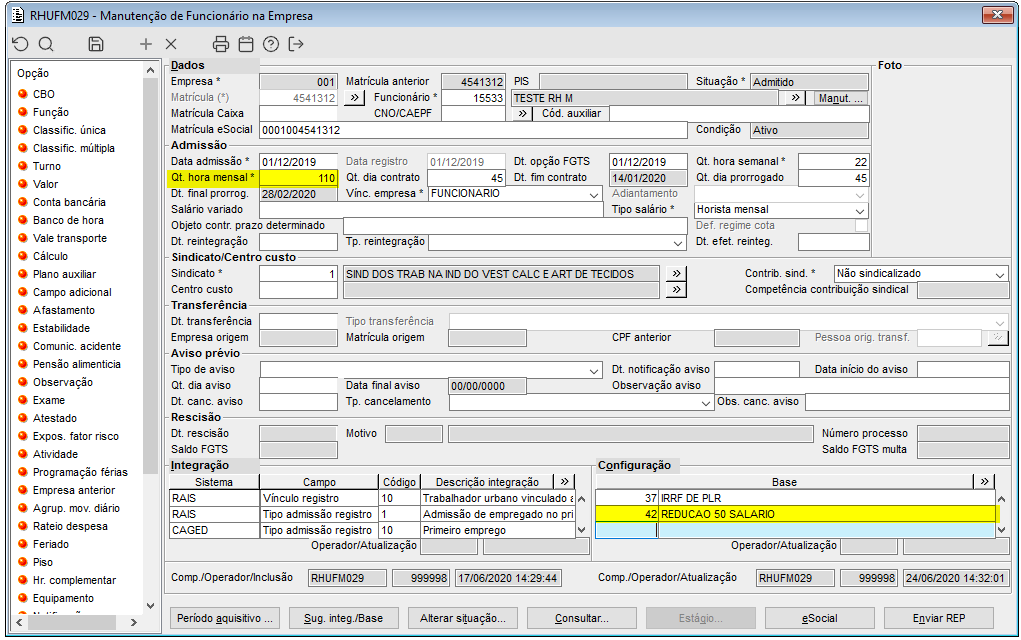
Task: Delete the record with the X toolbar icon
Action: (x=171, y=44)
